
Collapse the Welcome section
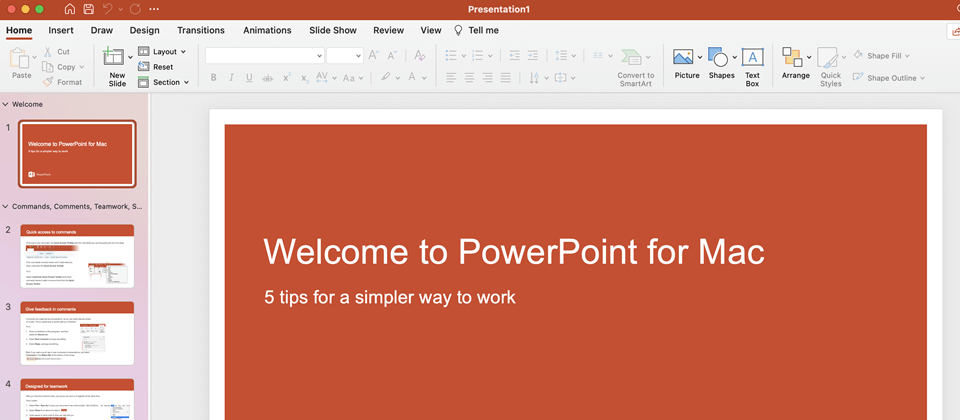(6, 105)
